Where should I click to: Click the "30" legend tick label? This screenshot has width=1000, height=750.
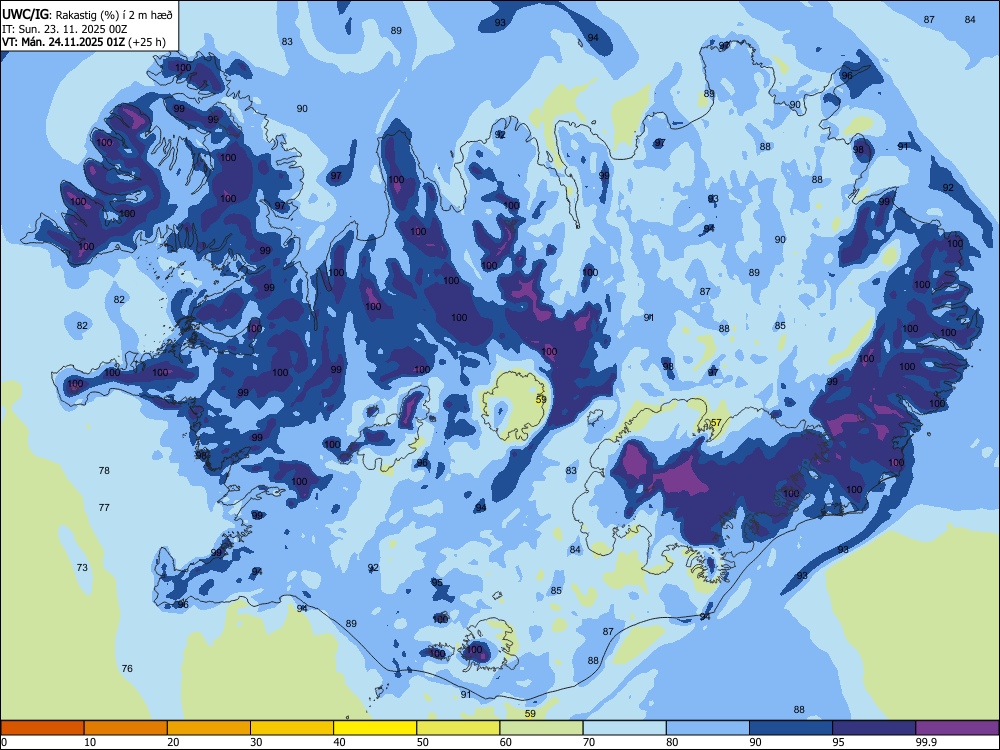point(256,742)
